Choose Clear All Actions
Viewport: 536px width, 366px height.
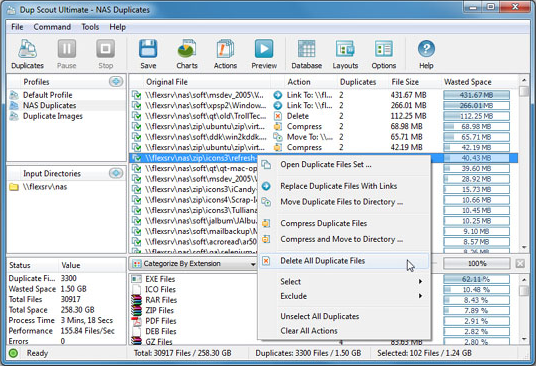(344, 331)
